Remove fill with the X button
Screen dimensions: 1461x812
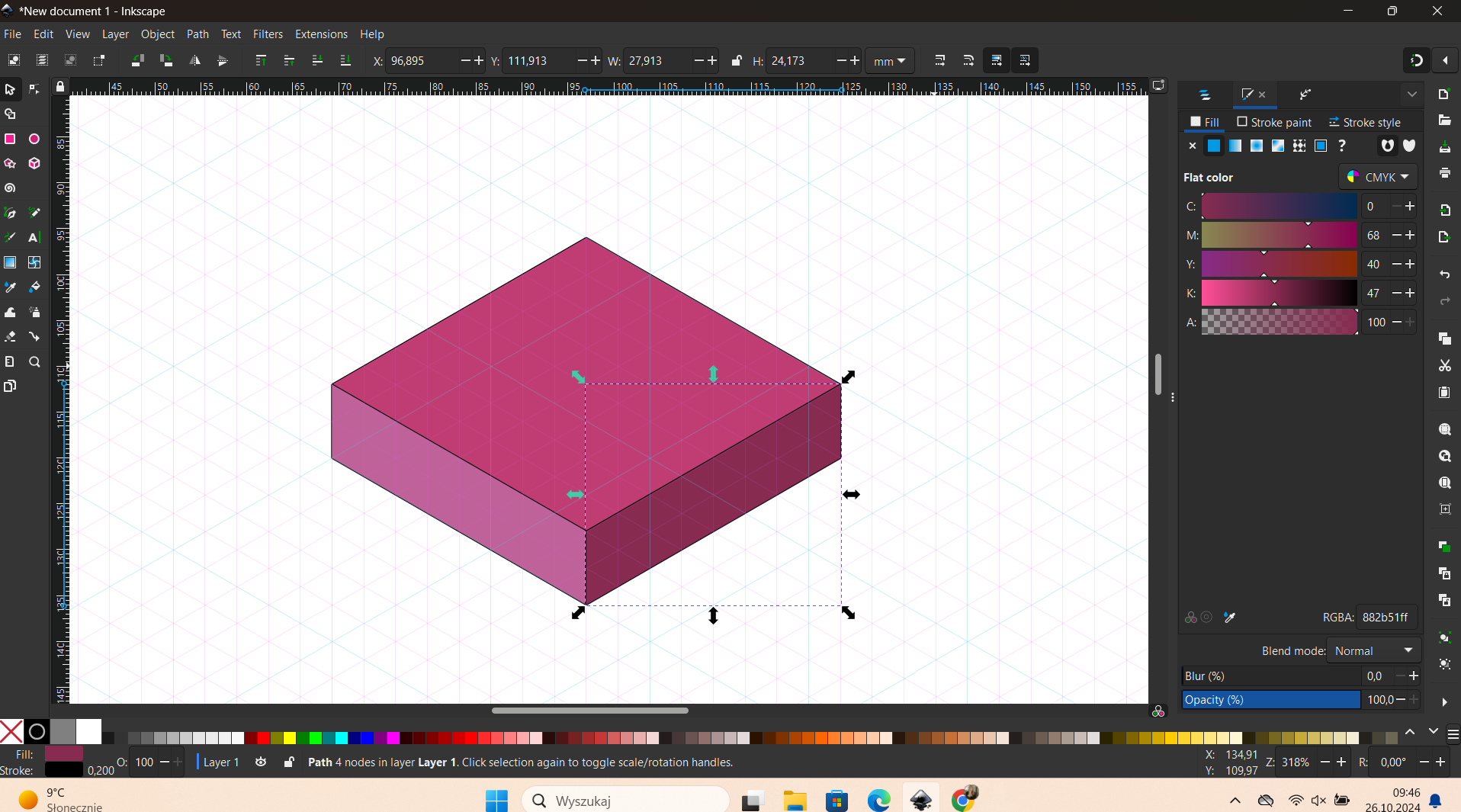(x=1192, y=146)
